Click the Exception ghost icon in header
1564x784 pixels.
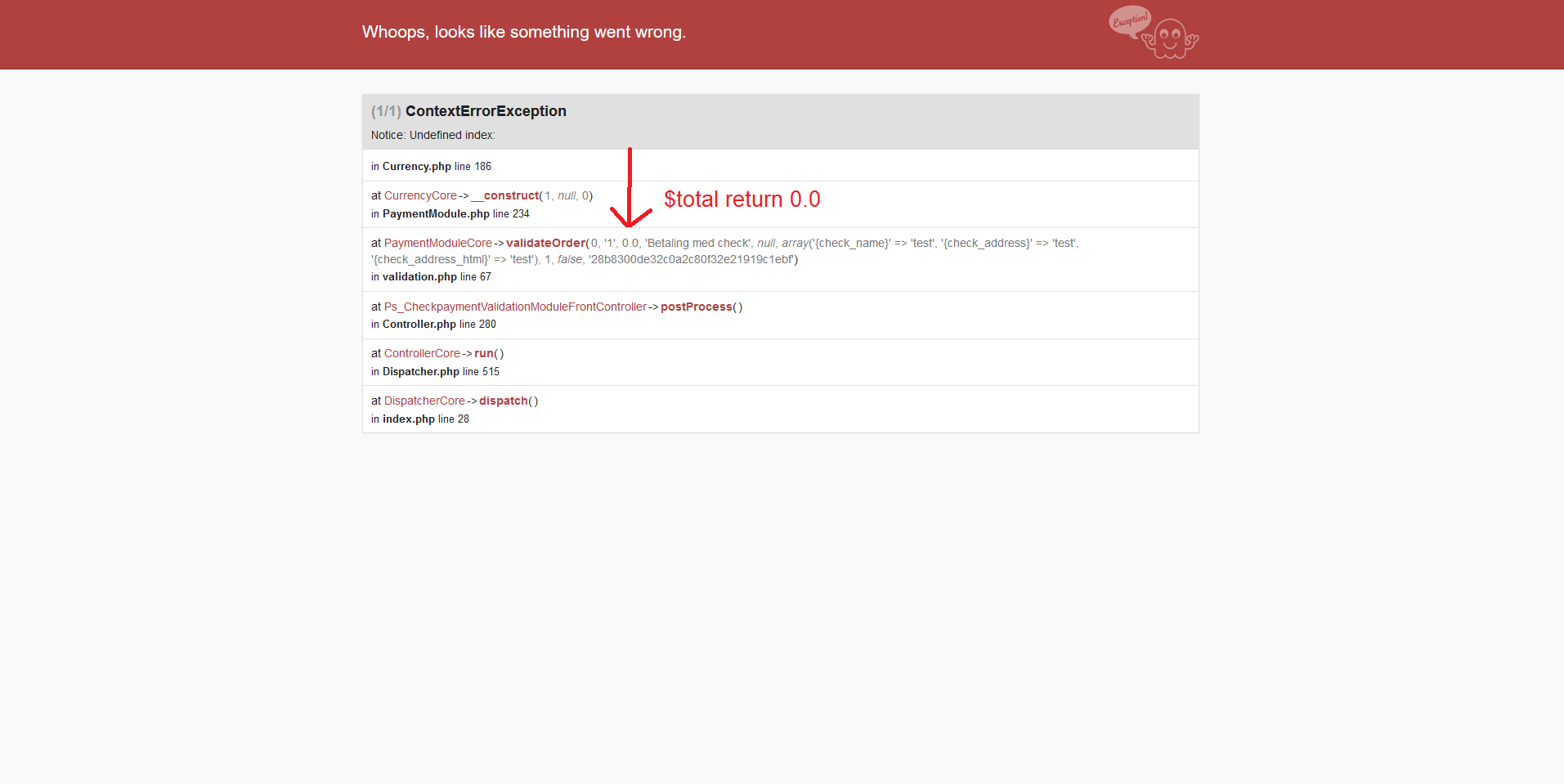pyautogui.click(x=1154, y=33)
